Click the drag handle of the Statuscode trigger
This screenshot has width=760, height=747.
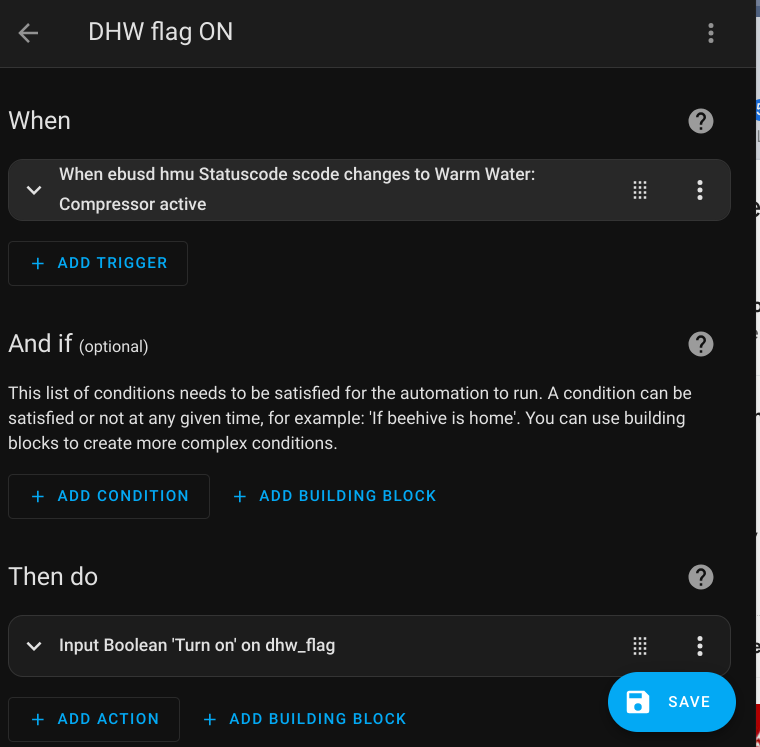(641, 190)
